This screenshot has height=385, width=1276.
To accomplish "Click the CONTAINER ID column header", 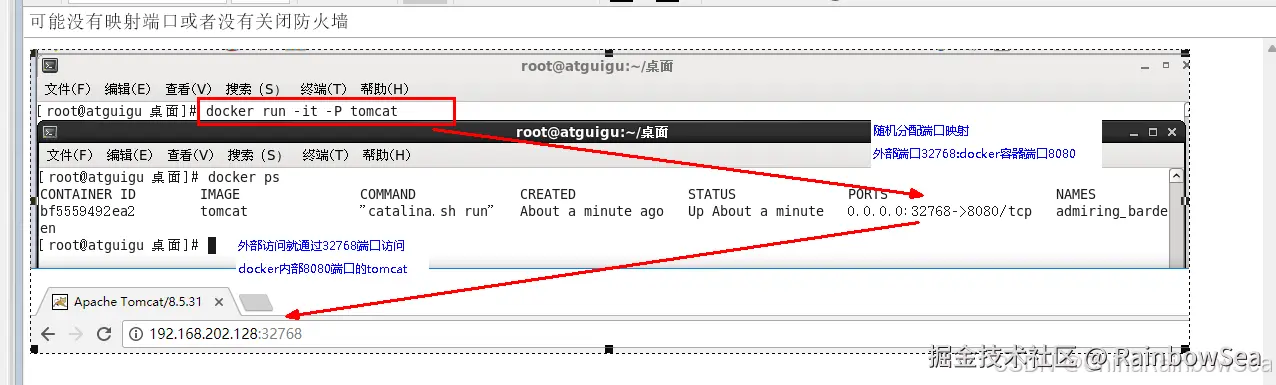I will point(88,194).
